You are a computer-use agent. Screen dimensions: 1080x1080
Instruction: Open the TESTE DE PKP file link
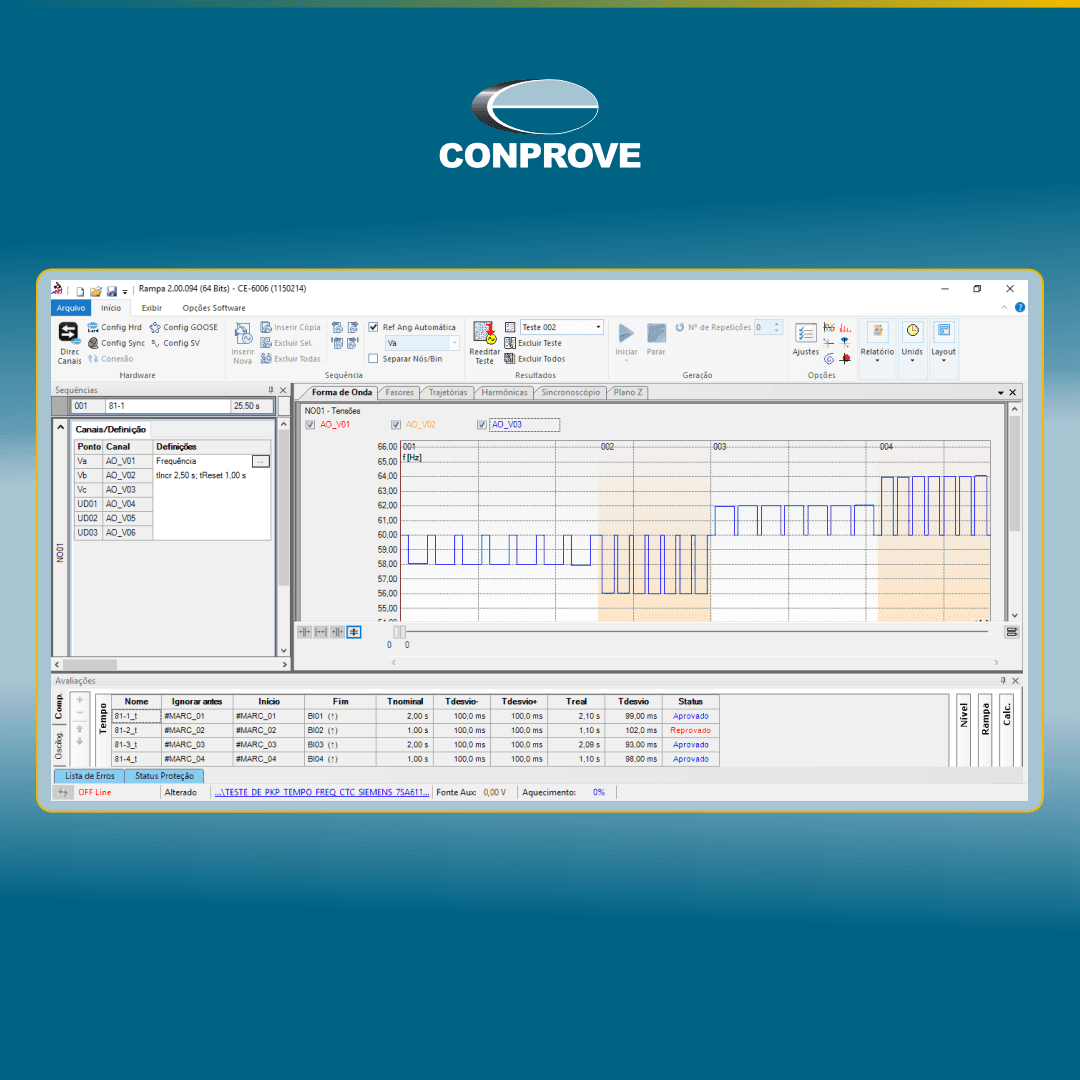tap(320, 792)
